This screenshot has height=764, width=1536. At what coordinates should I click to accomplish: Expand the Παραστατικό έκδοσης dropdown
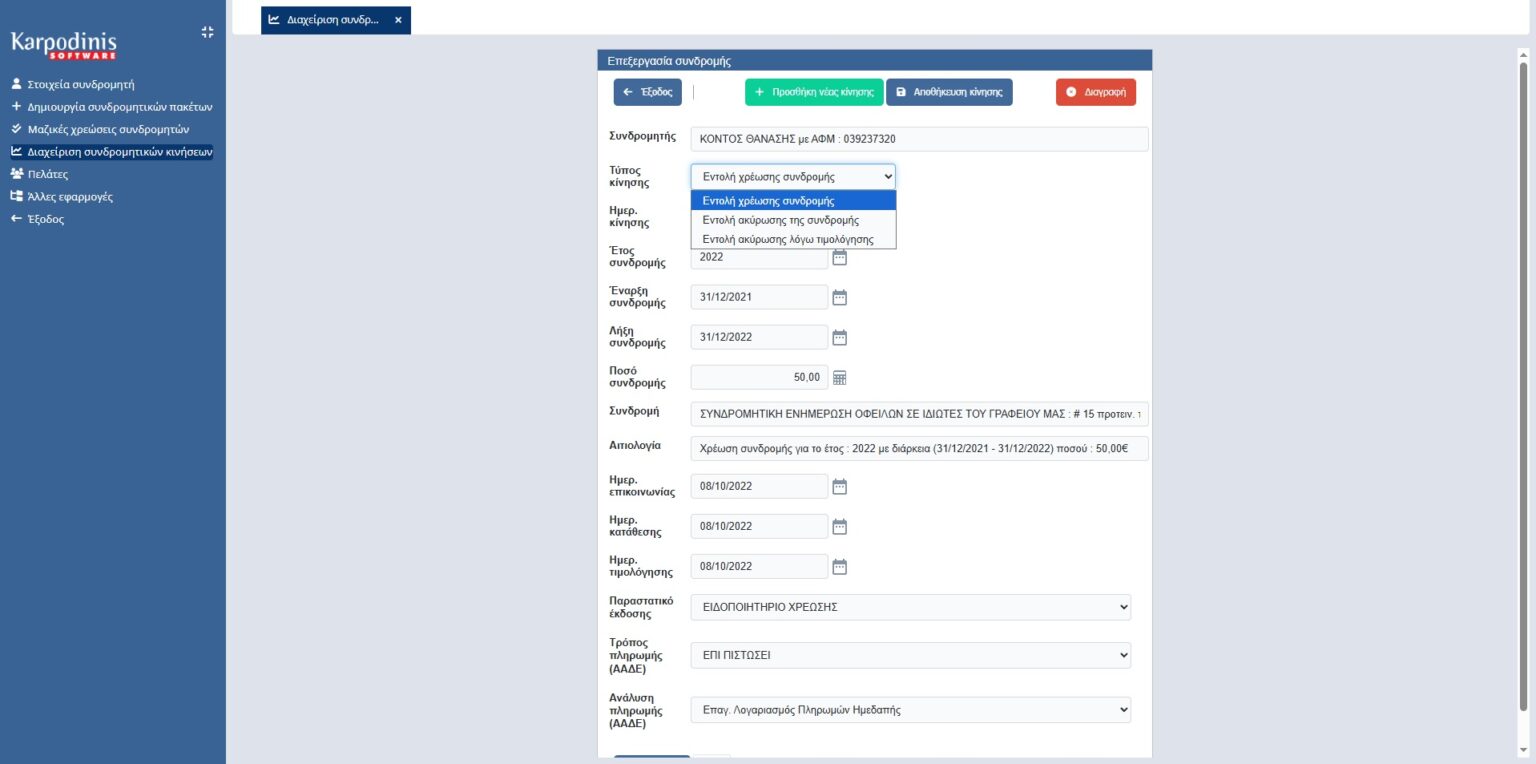point(910,607)
